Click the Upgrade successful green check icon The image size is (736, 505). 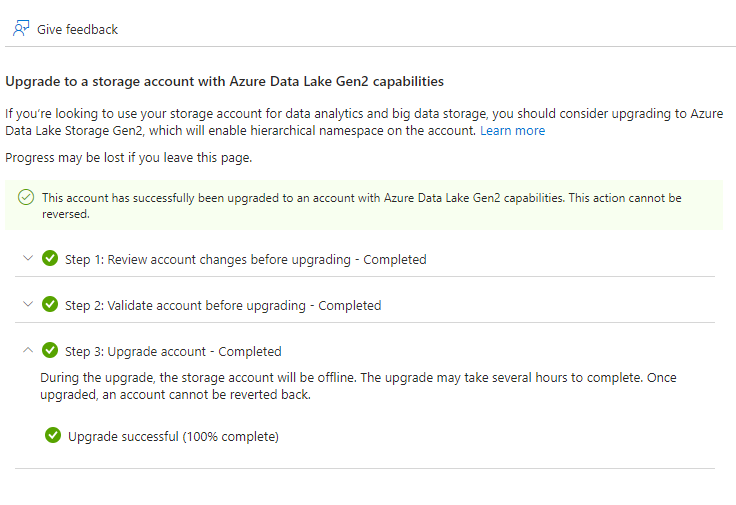point(53,435)
